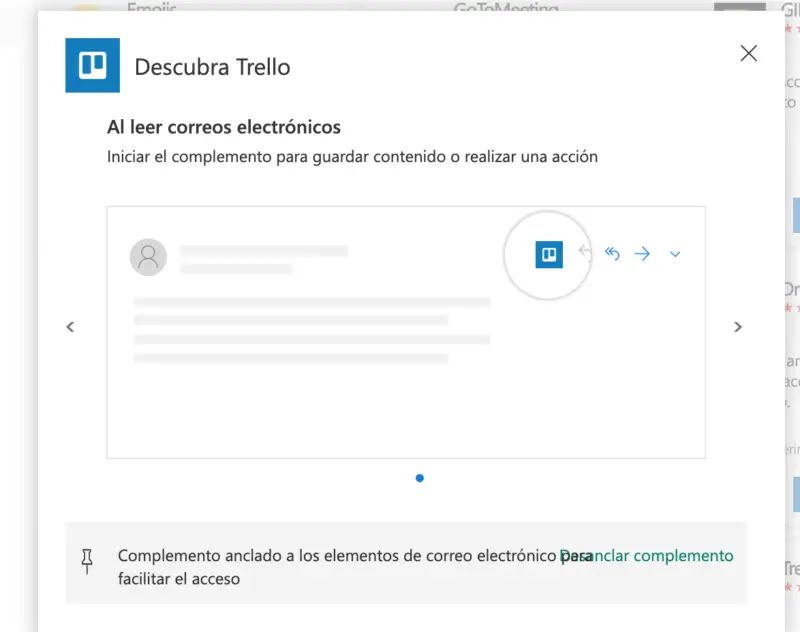Viewport: 800px width, 632px height.
Task: Click the reply arrow icon in preview
Action: click(x=585, y=251)
